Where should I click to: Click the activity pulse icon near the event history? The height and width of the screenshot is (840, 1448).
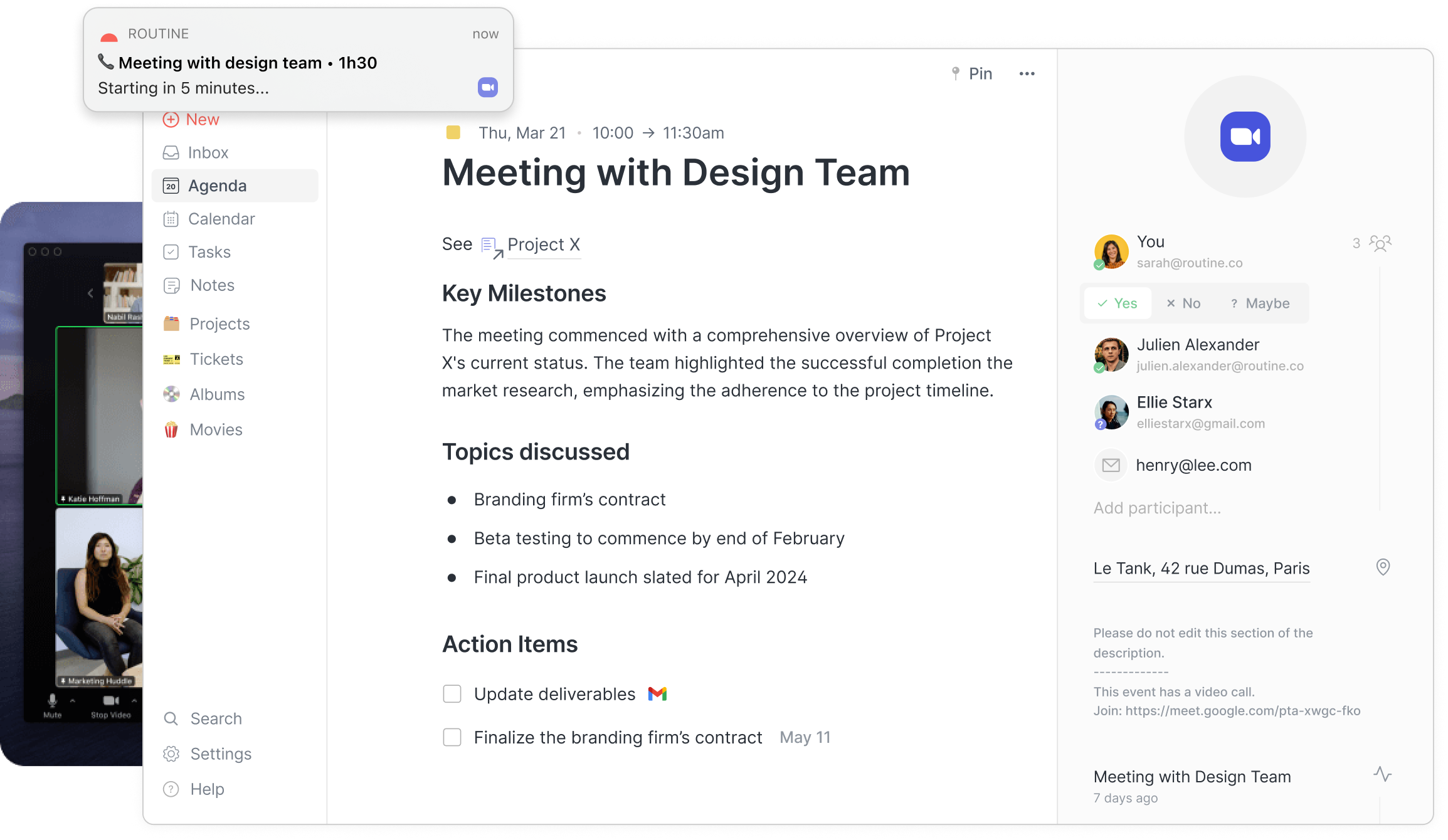(1382, 774)
